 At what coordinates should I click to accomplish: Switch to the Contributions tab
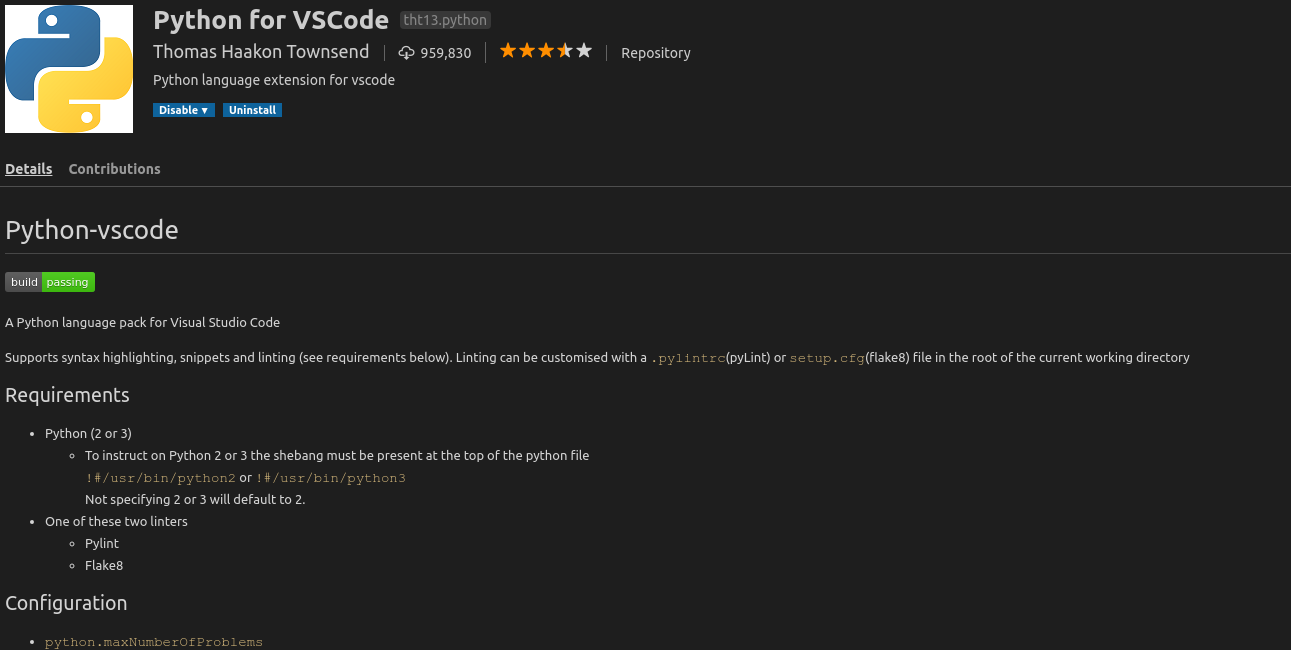click(113, 168)
